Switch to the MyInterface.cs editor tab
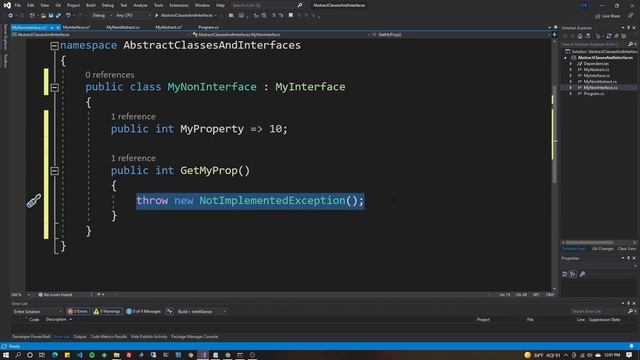The height and width of the screenshot is (360, 640). 76,27
